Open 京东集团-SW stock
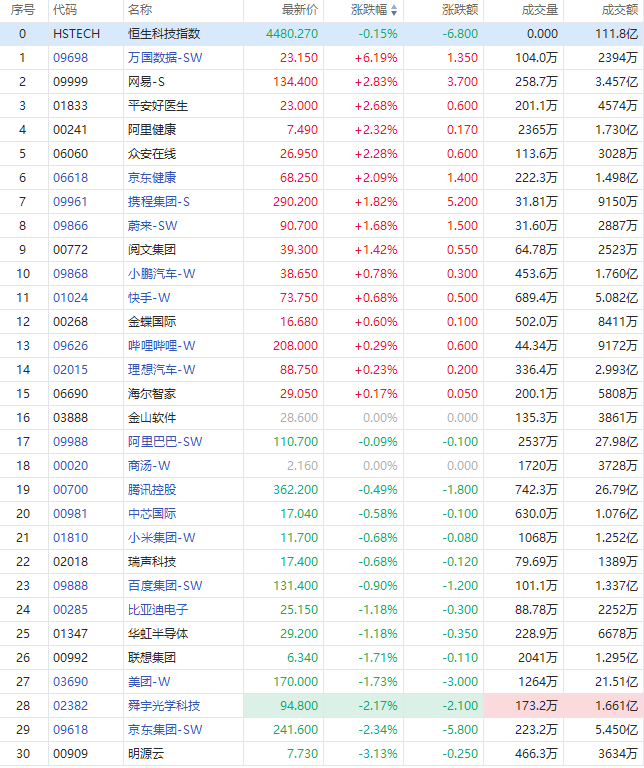The height and width of the screenshot is (768, 644). coord(165,730)
